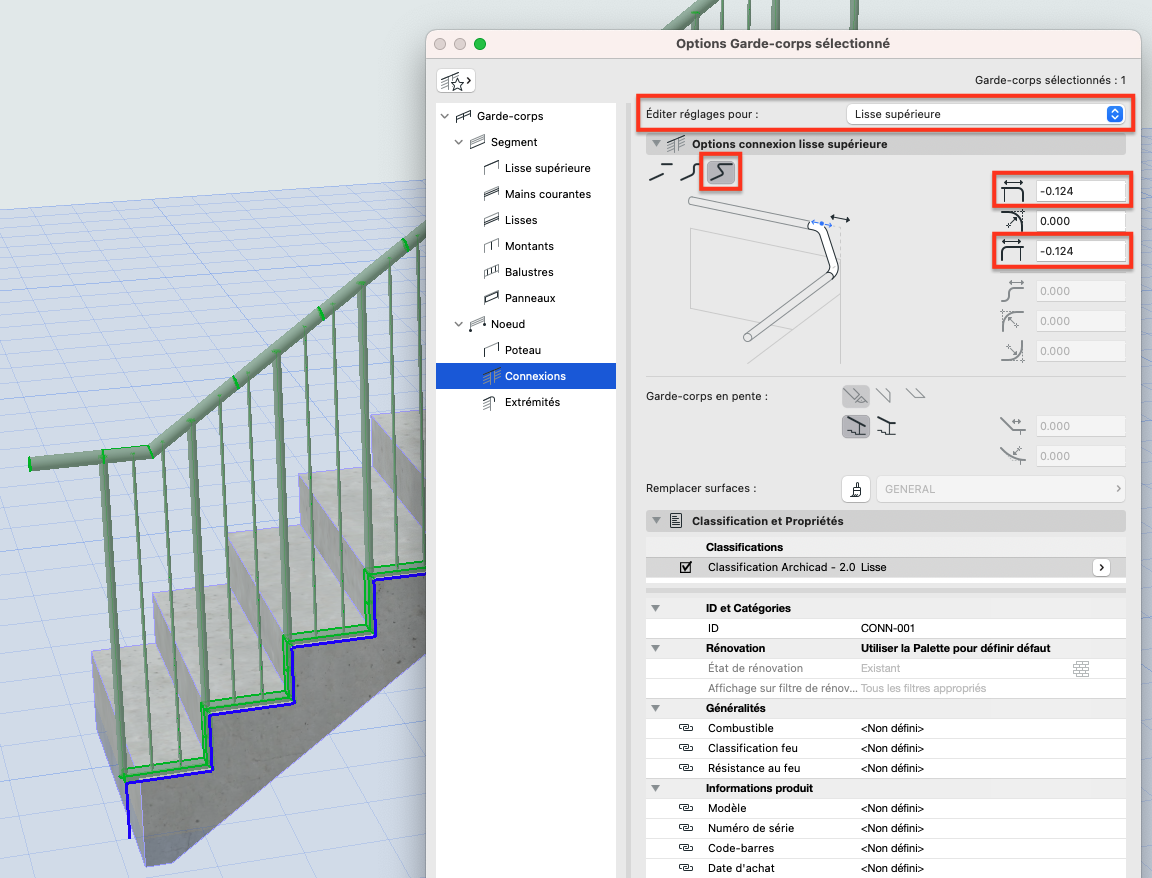This screenshot has height=878, width=1152.
Task: Click the Date d'achat link icon
Action: pyautogui.click(x=685, y=868)
